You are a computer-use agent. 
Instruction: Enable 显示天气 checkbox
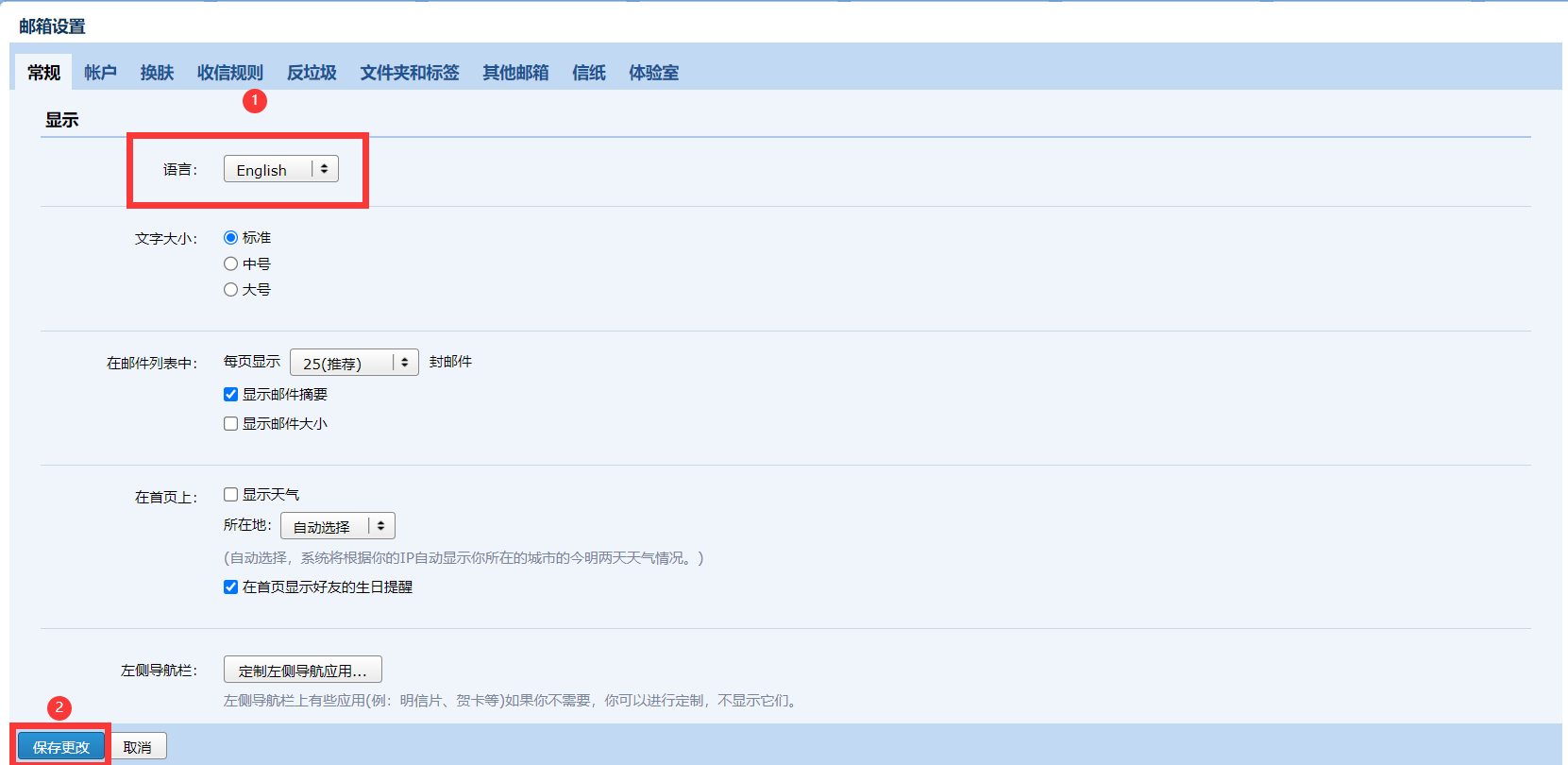click(x=230, y=495)
